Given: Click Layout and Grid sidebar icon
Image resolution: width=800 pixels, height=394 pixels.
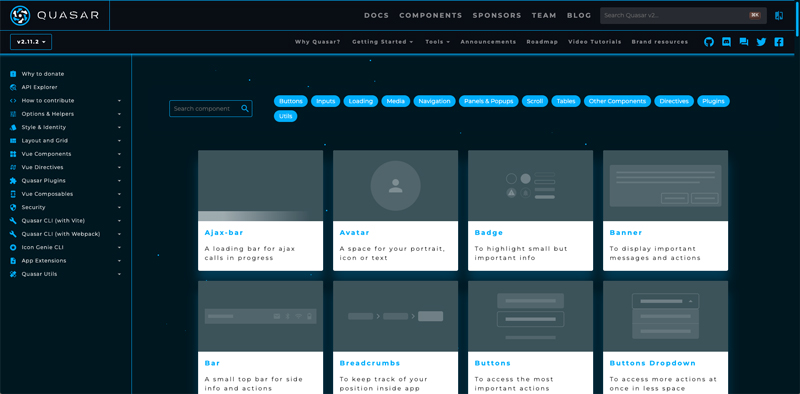Looking at the screenshot, I should click(13, 140).
